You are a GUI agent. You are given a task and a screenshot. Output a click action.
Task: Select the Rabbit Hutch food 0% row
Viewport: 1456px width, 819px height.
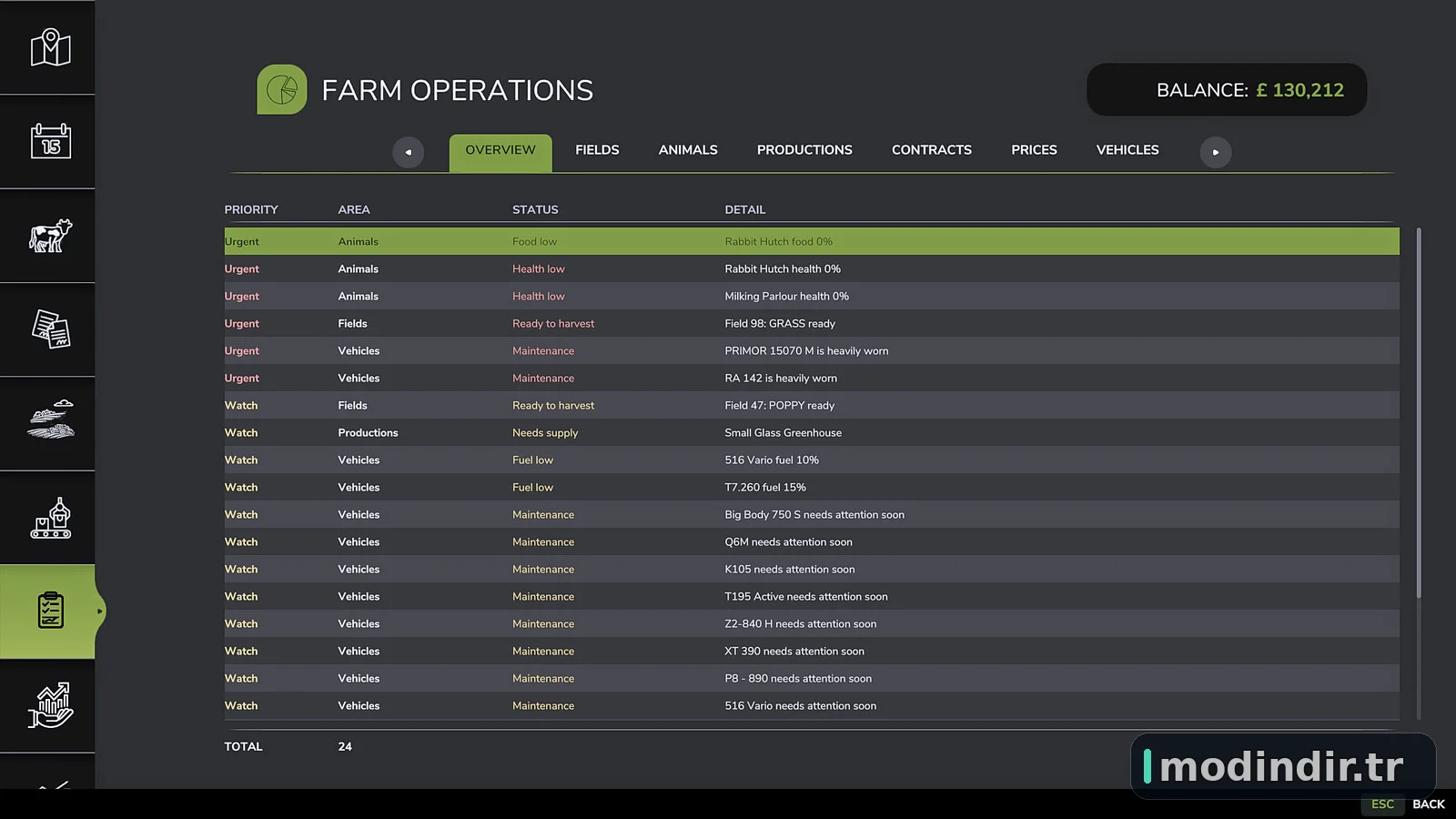coord(812,241)
